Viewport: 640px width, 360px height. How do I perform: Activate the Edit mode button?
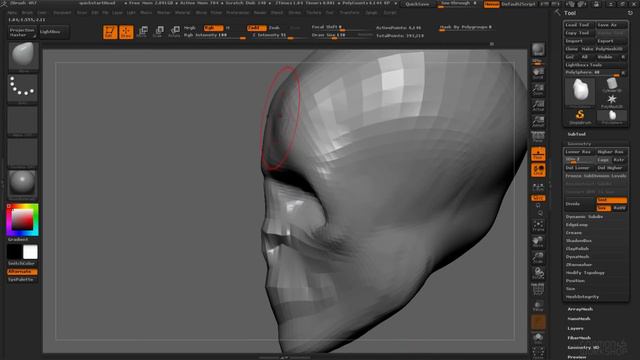[x=110, y=32]
